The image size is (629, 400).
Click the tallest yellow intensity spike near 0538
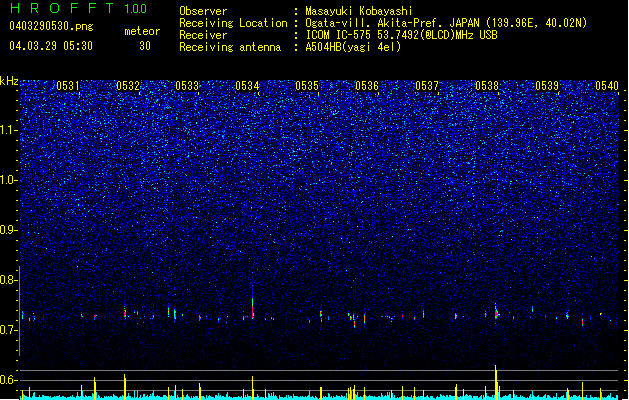coord(496,382)
